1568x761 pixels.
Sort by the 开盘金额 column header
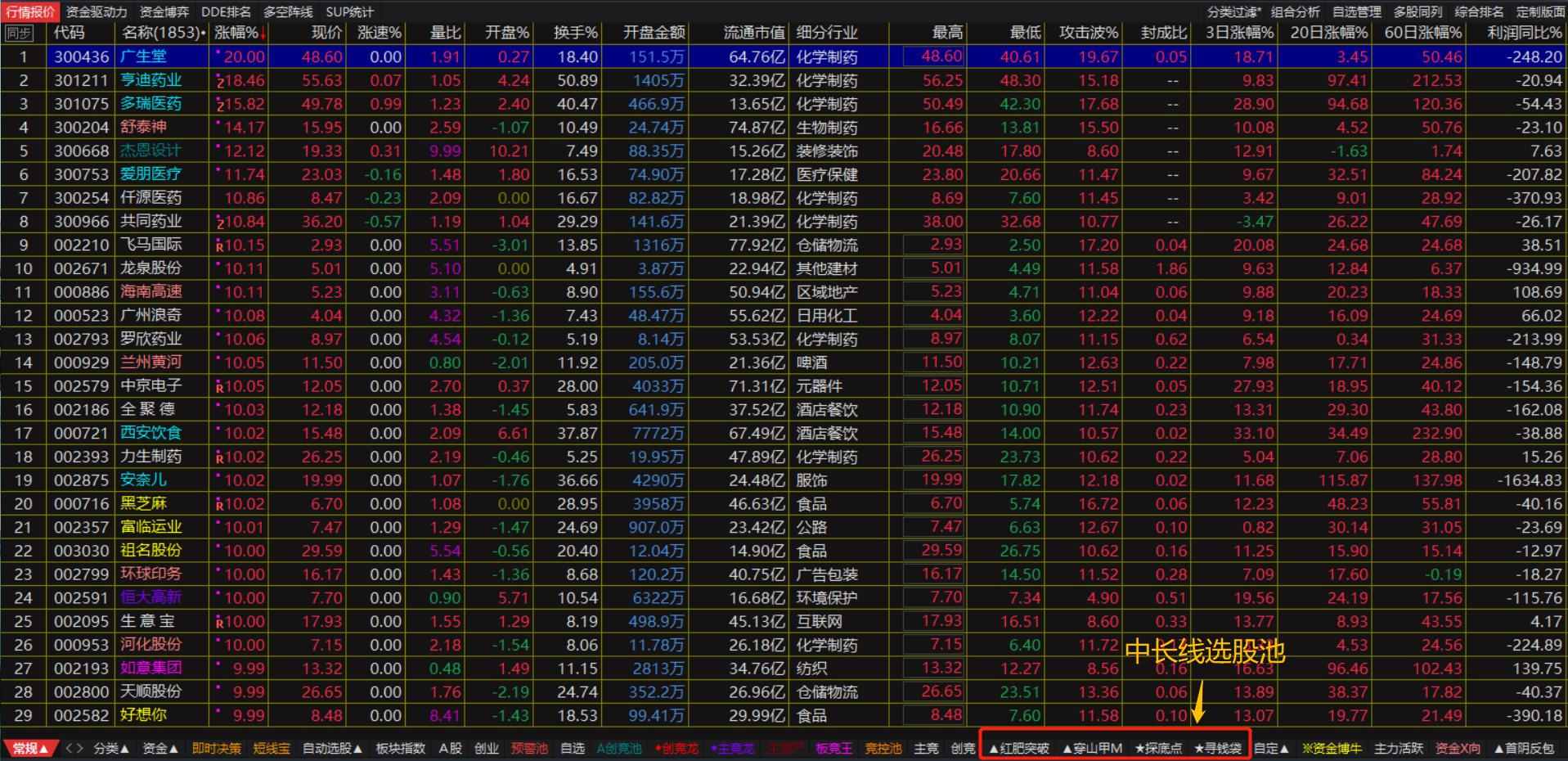point(654,33)
